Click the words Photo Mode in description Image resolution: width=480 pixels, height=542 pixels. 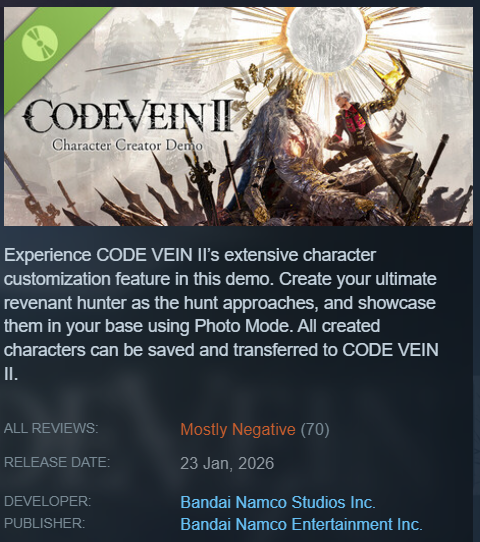(x=241, y=326)
